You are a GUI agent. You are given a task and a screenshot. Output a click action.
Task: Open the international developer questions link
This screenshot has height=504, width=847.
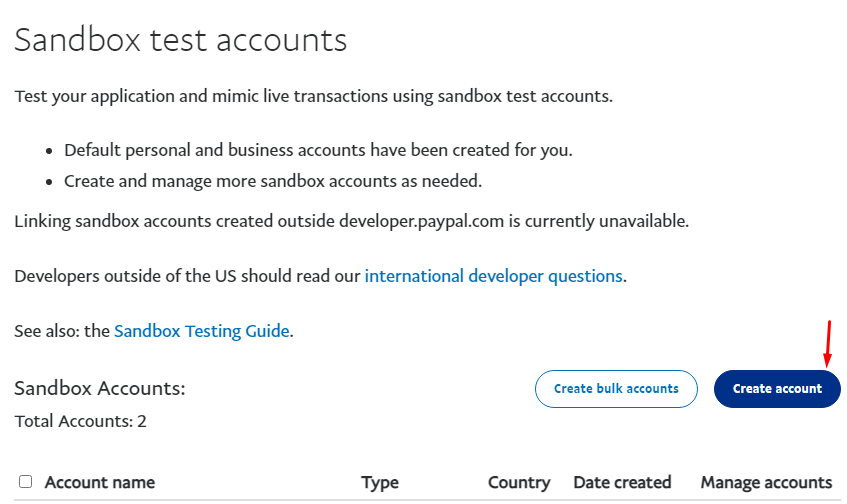pyautogui.click(x=494, y=276)
